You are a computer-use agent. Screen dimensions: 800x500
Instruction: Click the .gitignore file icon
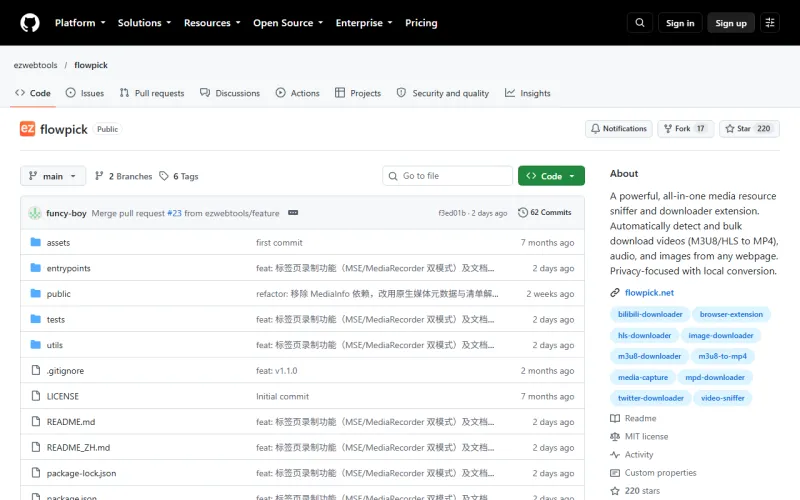tap(36, 370)
